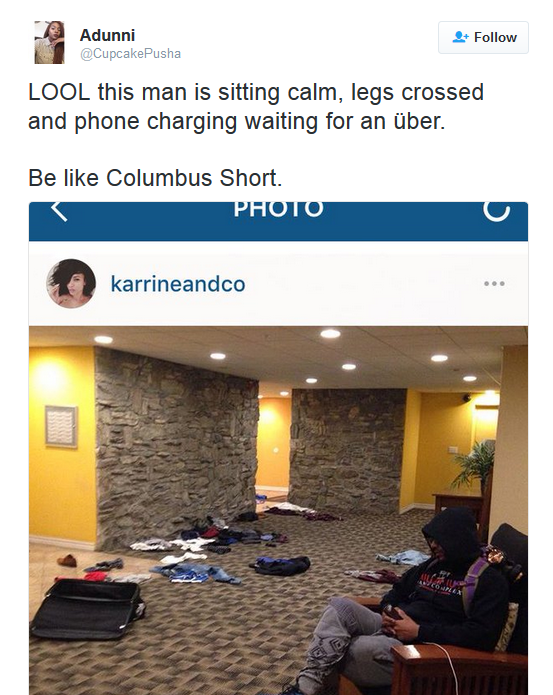
Task: Click the PHOTO header title
Action: tap(278, 209)
